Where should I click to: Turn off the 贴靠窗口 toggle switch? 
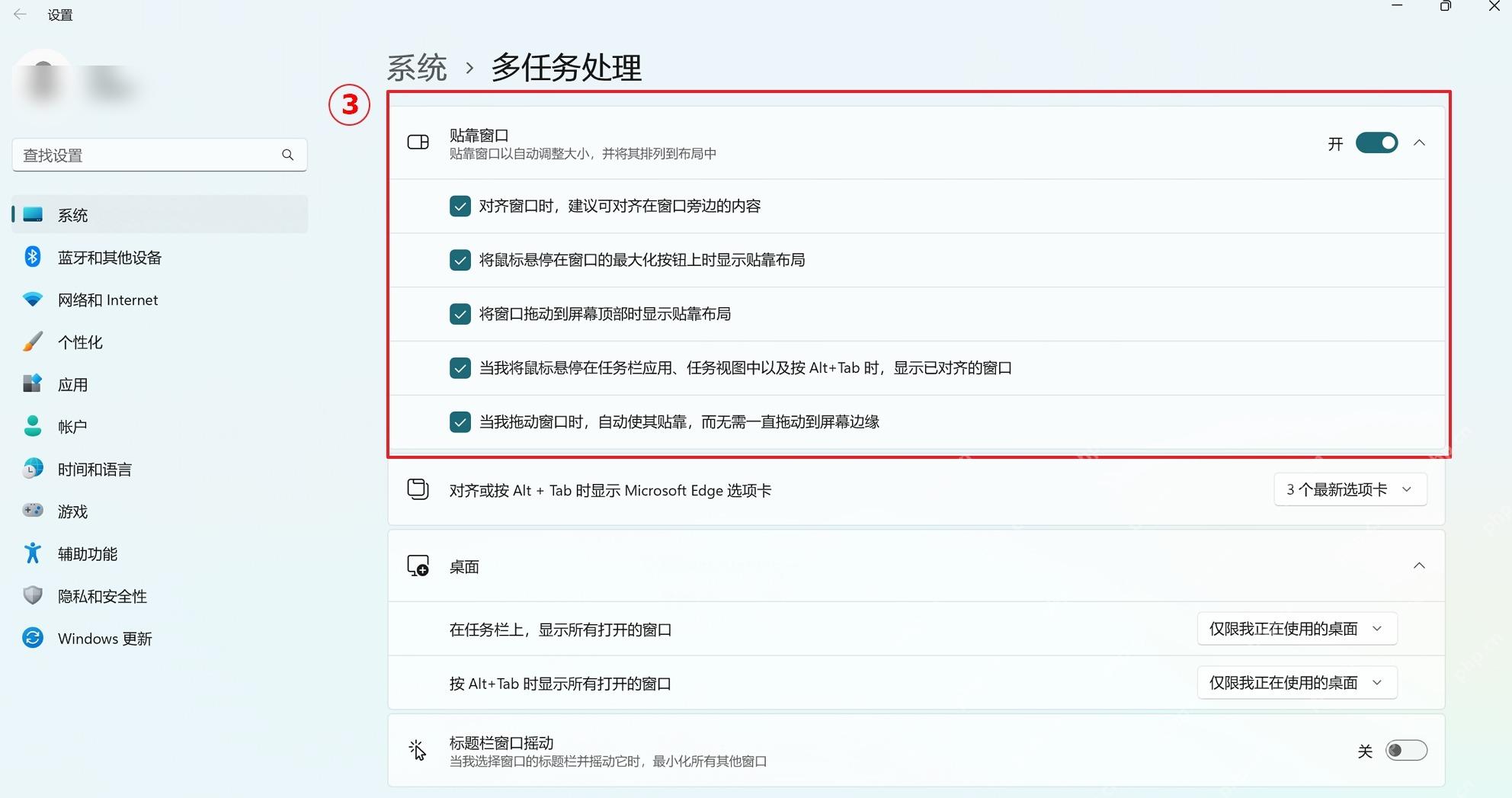(1376, 143)
